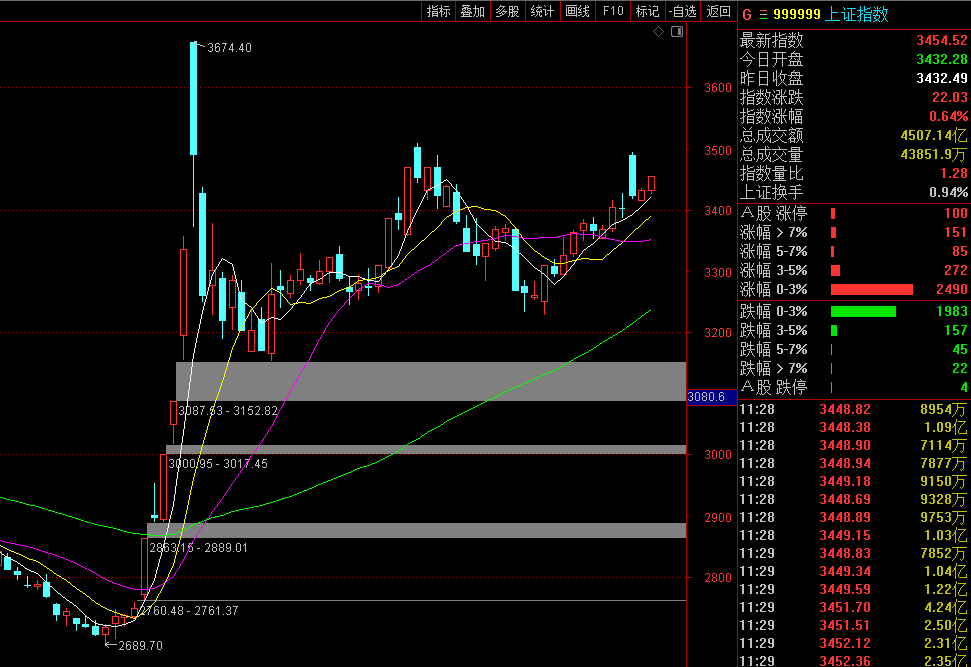Click the 3674.40 high price label
Viewport: 971px width, 667px height.
(229, 48)
